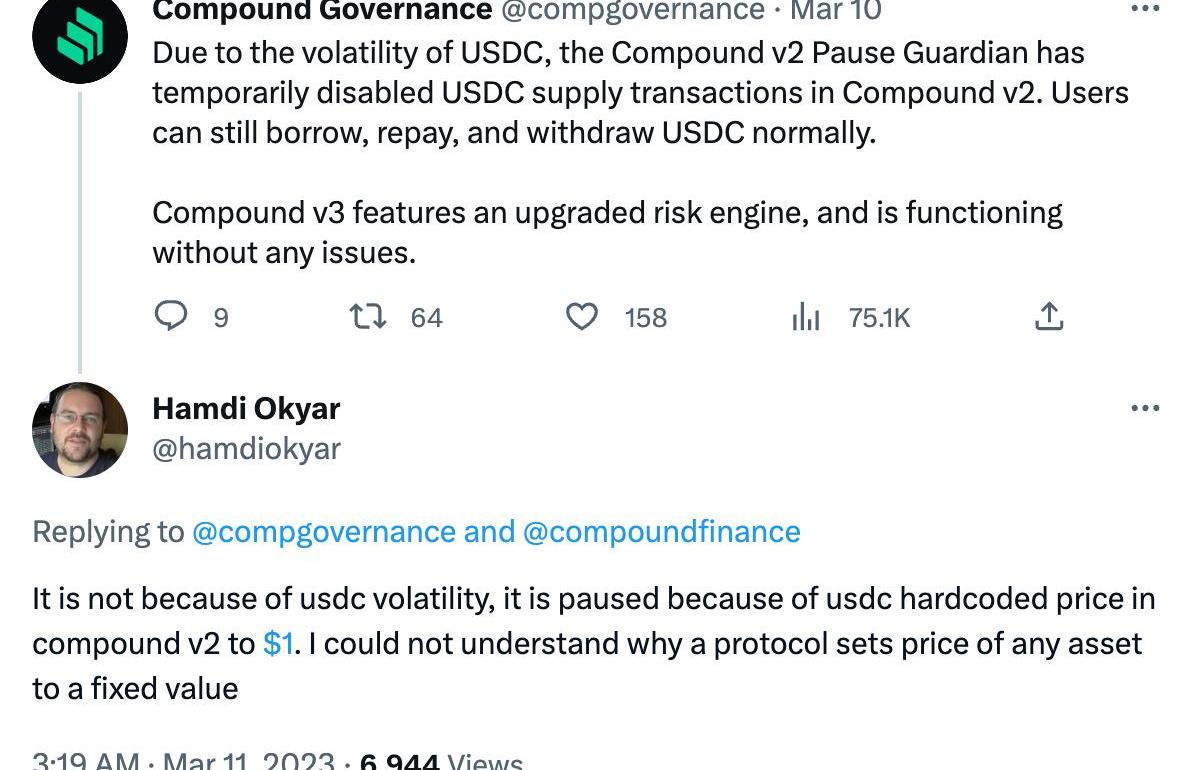Open the 3:19 AM Mar 11, 2023 timestamp

tap(183, 760)
